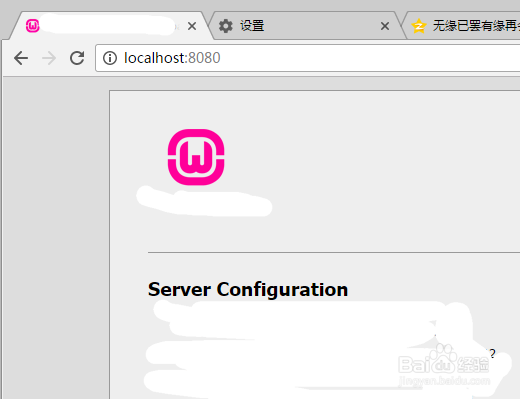Click the Server Configuration heading

tap(248, 289)
